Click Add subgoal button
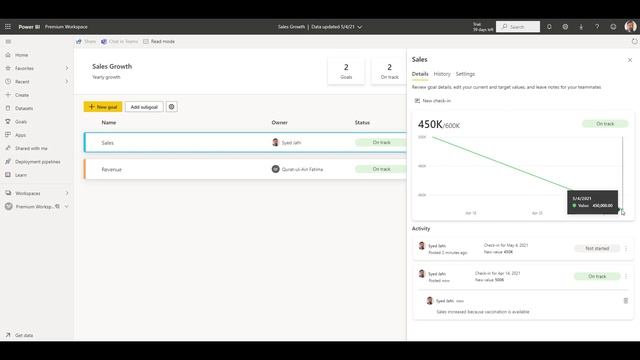Image resolution: width=640 pixels, height=360 pixels. point(144,107)
